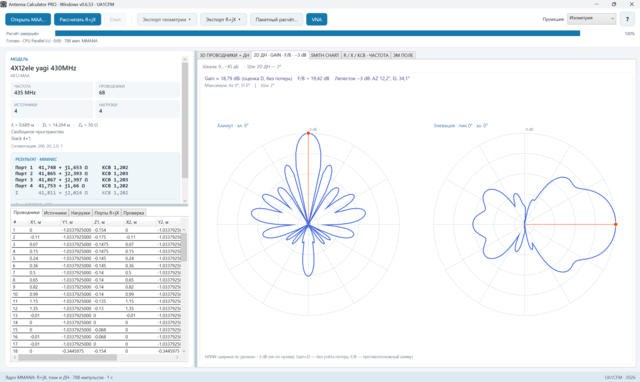
Task: Open Пакетный расчёт... dialog
Action: 276,19
